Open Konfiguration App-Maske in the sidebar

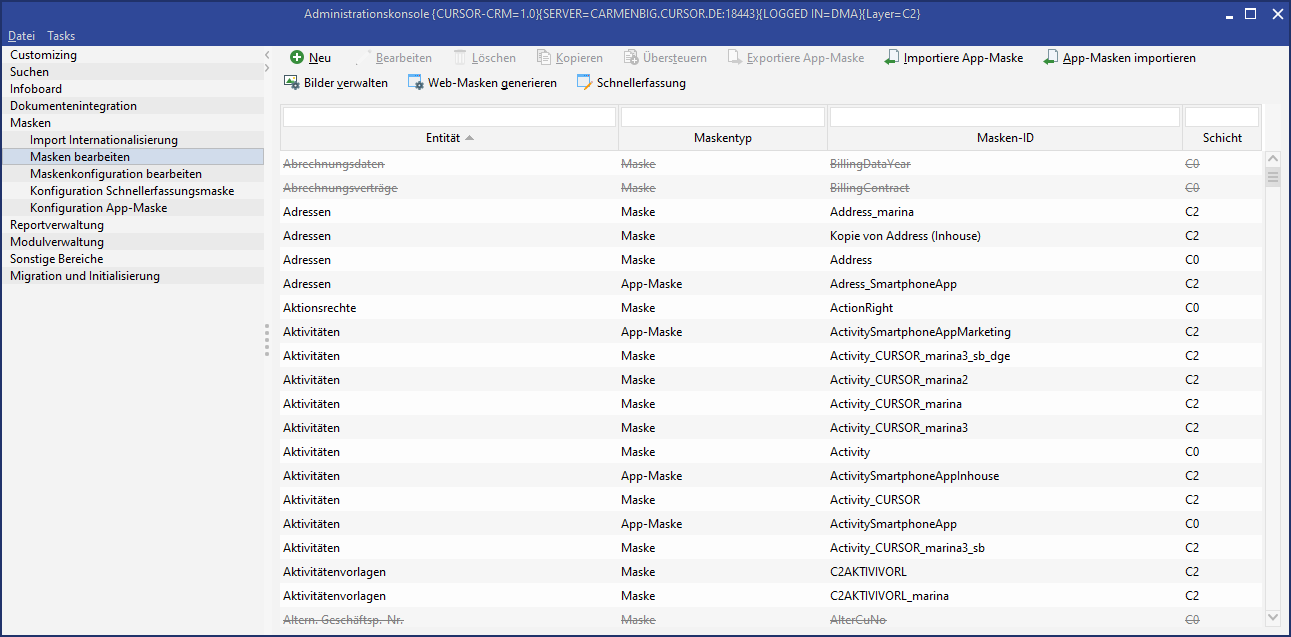pyautogui.click(x=98, y=208)
